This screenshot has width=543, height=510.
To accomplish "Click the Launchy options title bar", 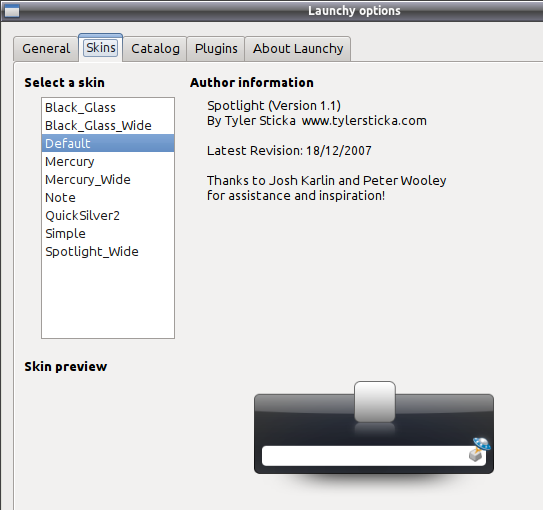I will (272, 11).
